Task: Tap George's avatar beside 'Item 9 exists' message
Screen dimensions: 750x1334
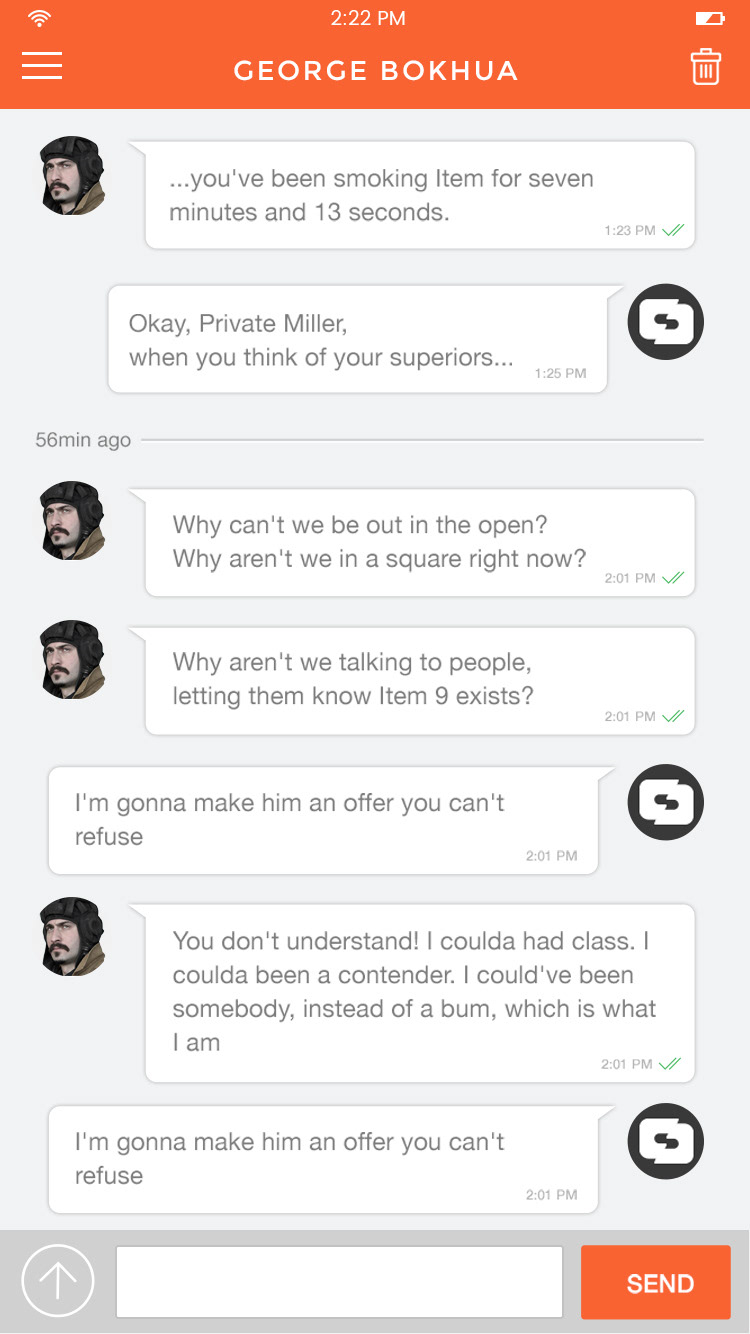Action: 73,659
